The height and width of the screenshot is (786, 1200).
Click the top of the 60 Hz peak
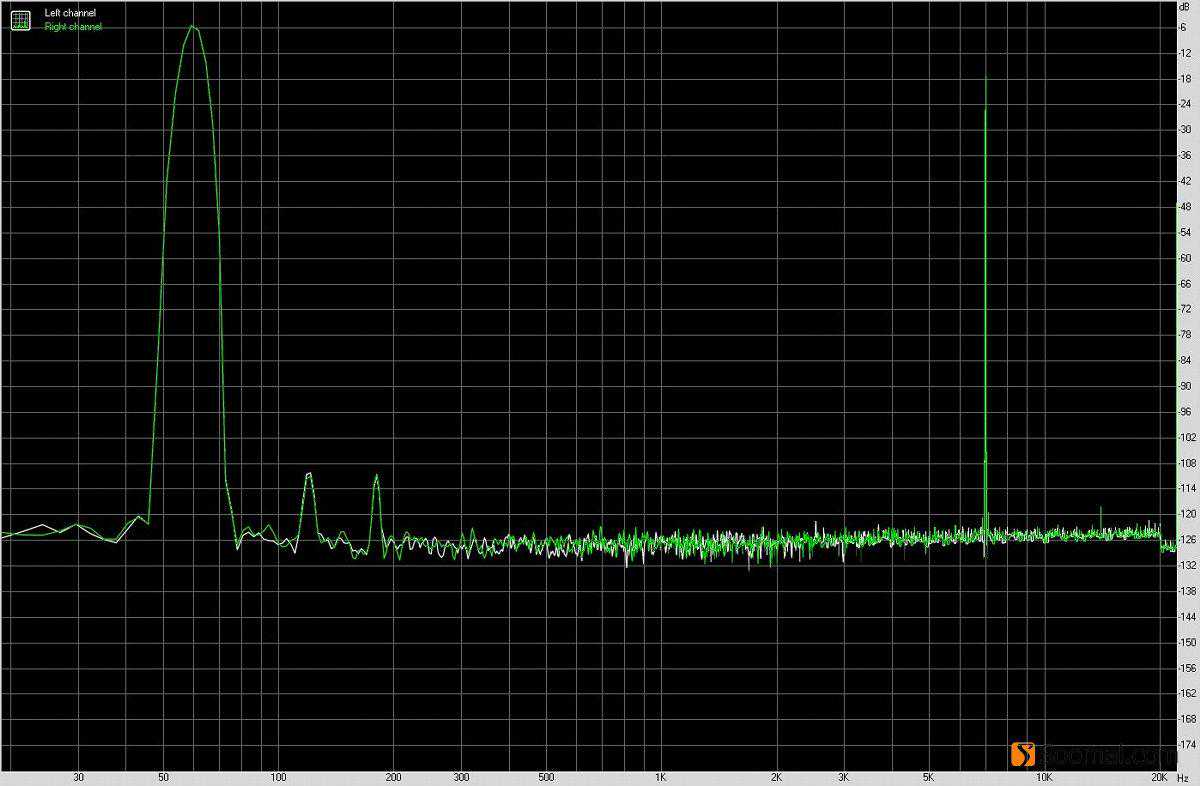pyautogui.click(x=192, y=27)
